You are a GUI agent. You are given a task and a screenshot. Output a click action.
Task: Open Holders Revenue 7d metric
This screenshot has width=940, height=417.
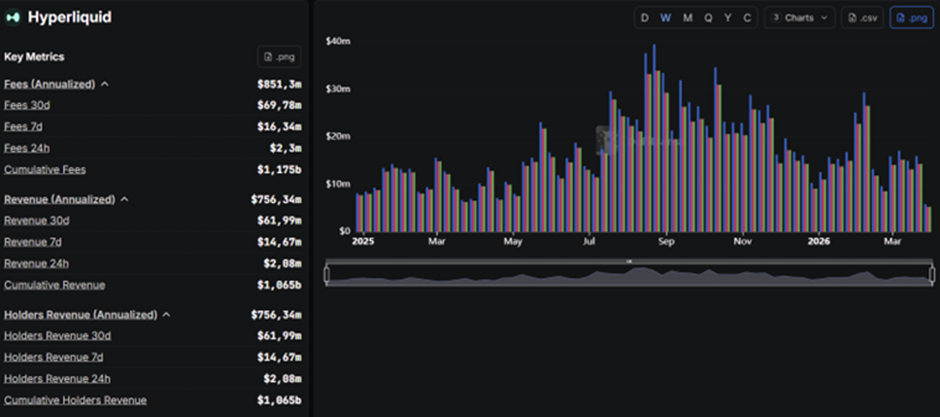(53, 357)
